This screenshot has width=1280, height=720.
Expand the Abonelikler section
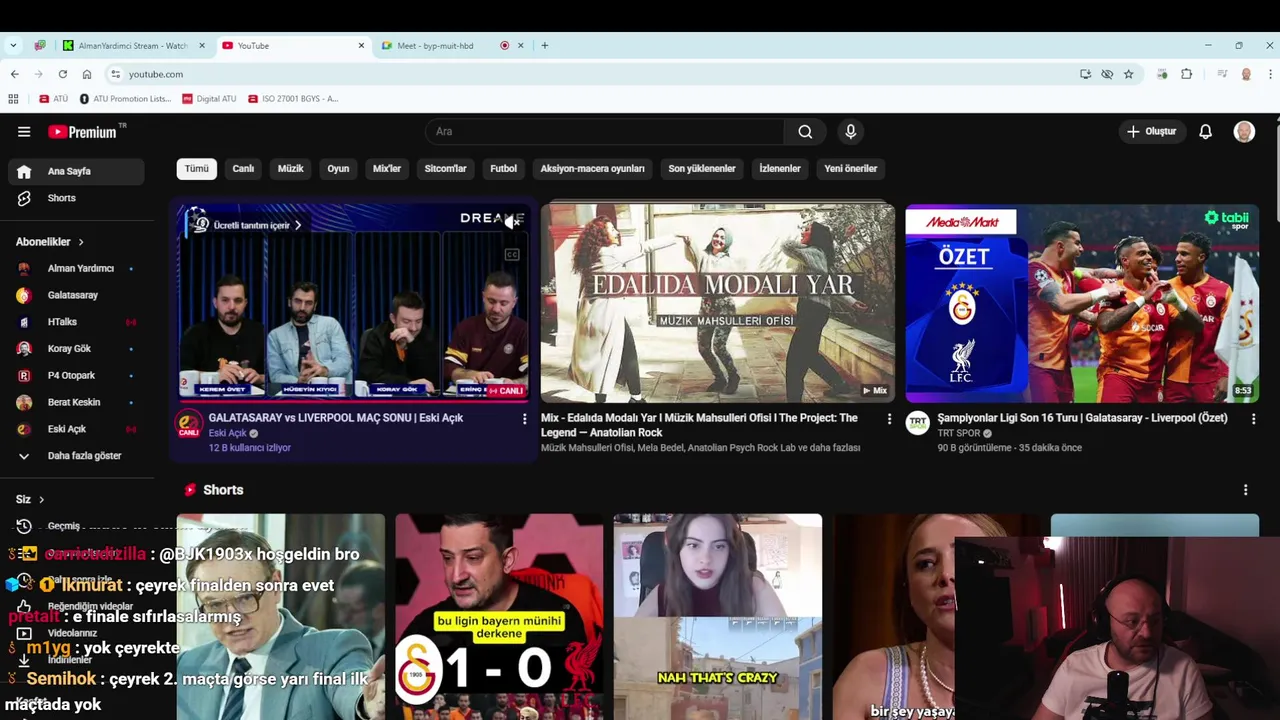[50, 242]
